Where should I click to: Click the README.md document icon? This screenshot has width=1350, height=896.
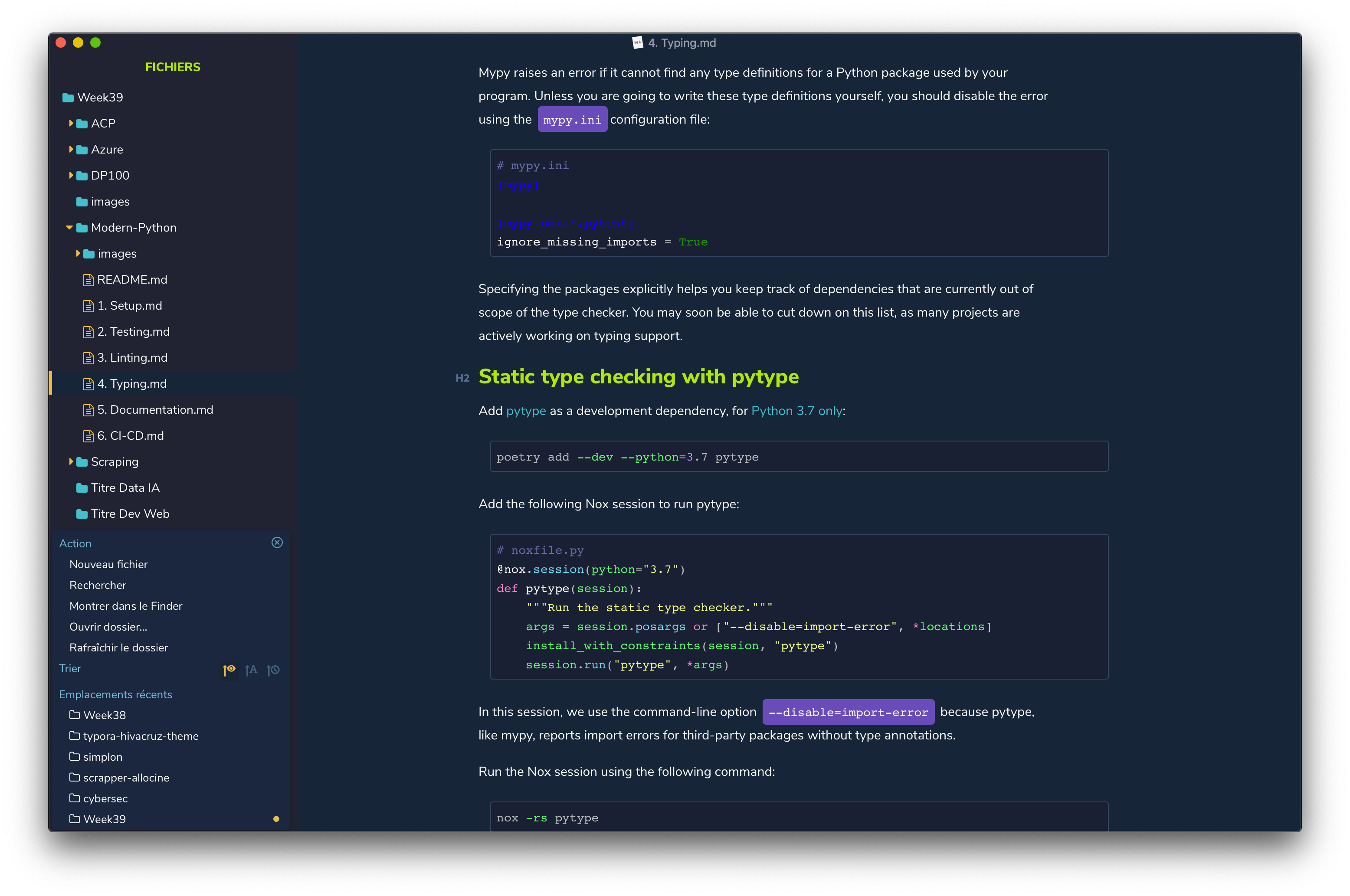click(x=88, y=279)
